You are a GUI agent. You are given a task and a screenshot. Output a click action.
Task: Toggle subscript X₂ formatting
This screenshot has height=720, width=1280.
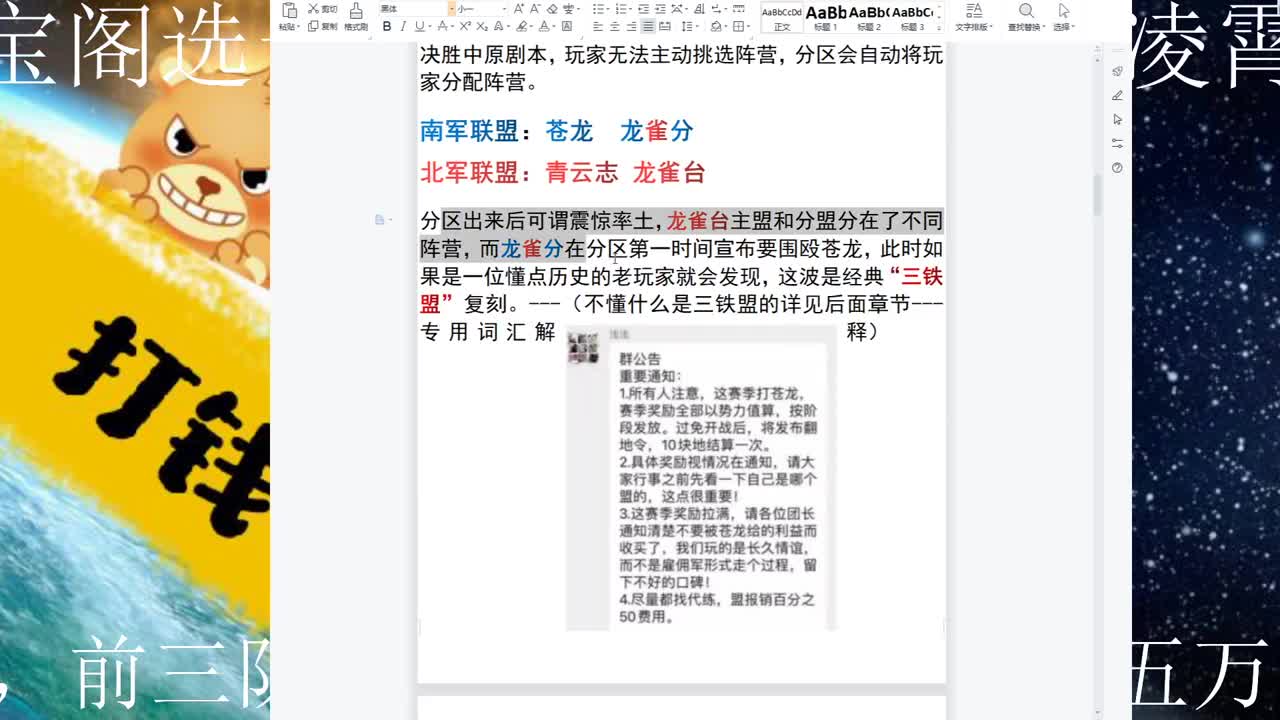tap(482, 26)
